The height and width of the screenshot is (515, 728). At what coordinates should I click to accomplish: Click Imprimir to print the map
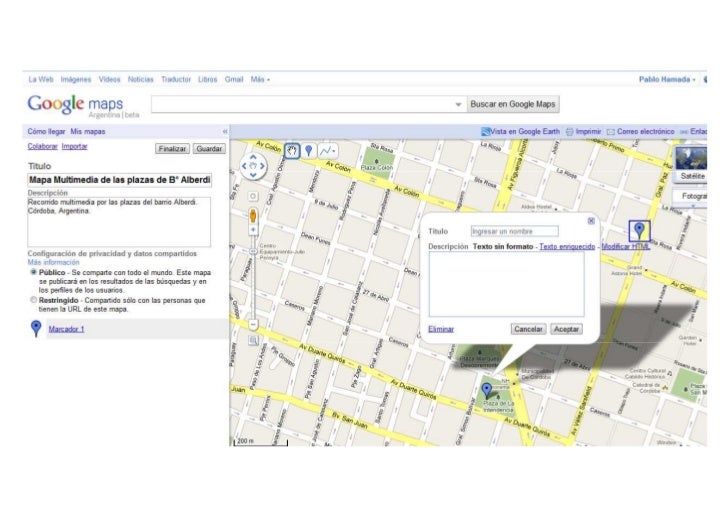point(584,131)
